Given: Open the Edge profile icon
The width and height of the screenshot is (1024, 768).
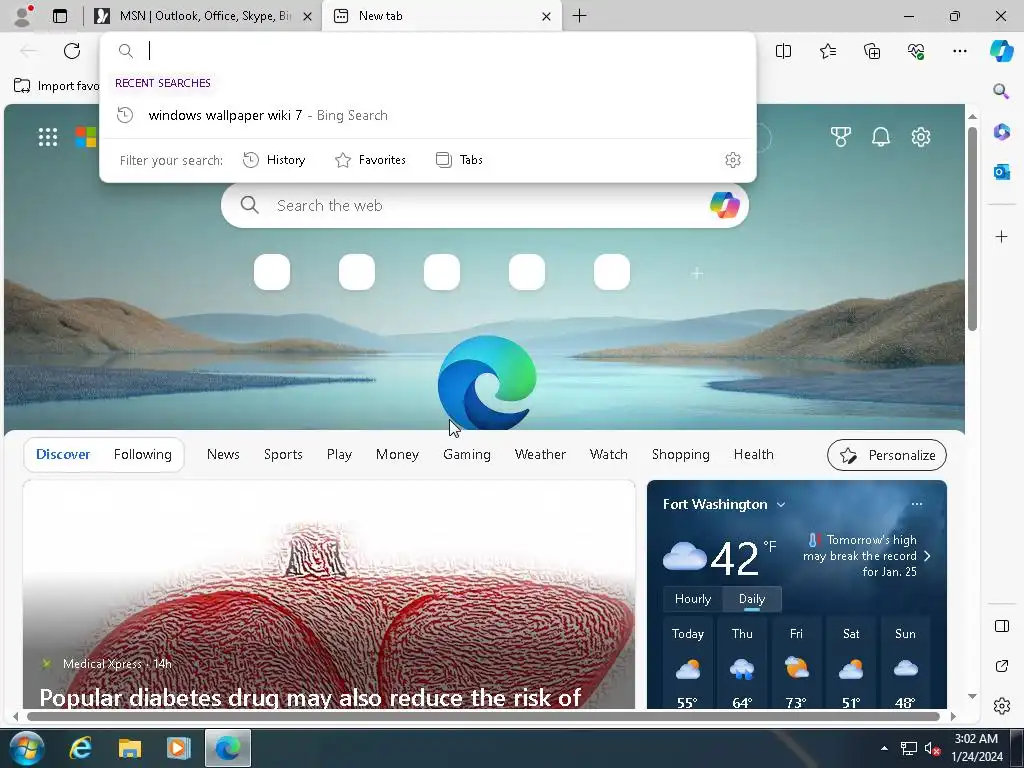Looking at the screenshot, I should pos(23,15).
